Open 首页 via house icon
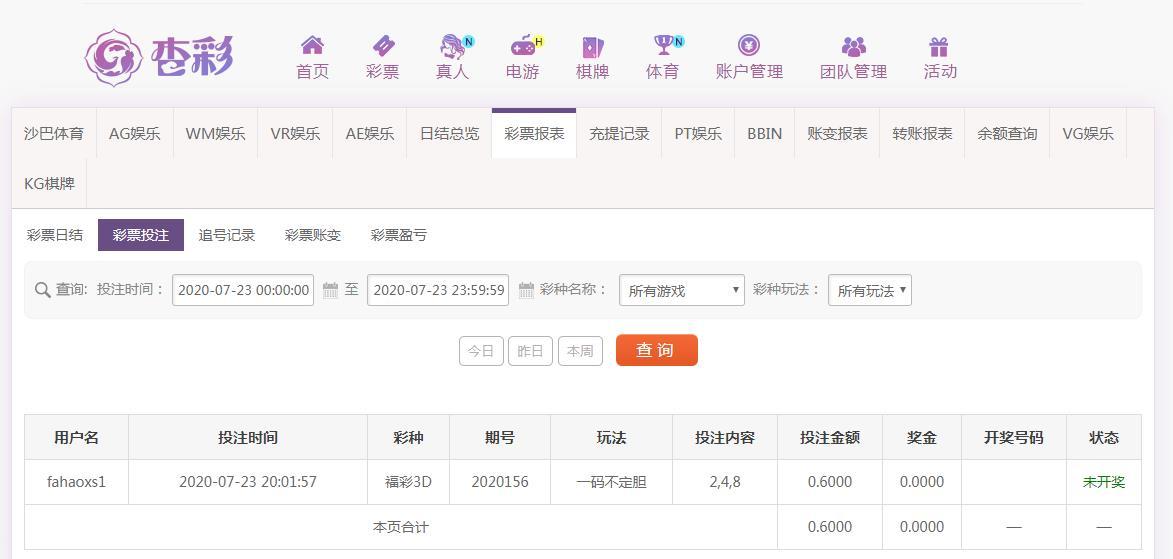The height and width of the screenshot is (559, 1173). [312, 46]
